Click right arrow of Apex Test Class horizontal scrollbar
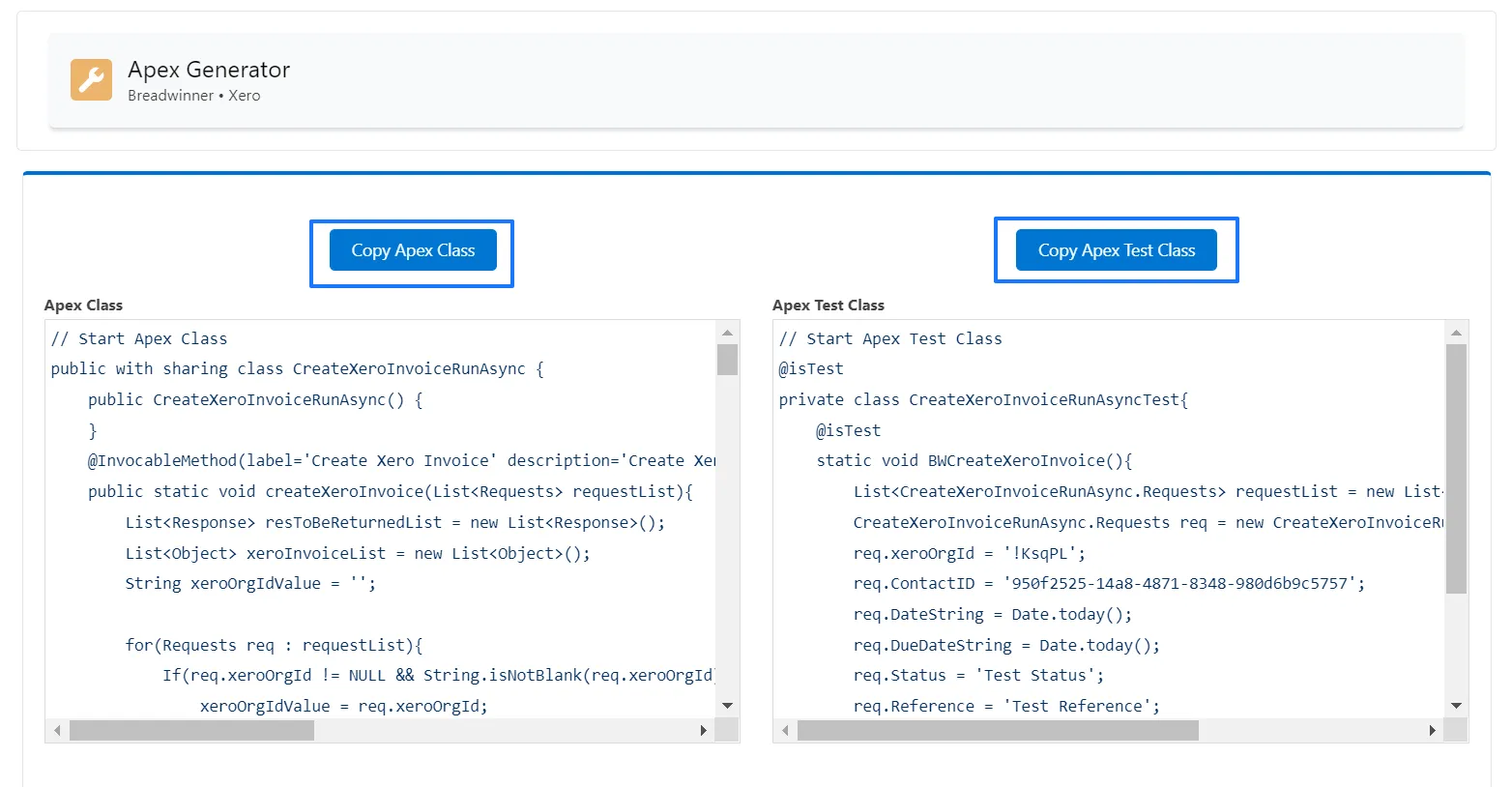This screenshot has height=787, width=1512. point(1432,730)
